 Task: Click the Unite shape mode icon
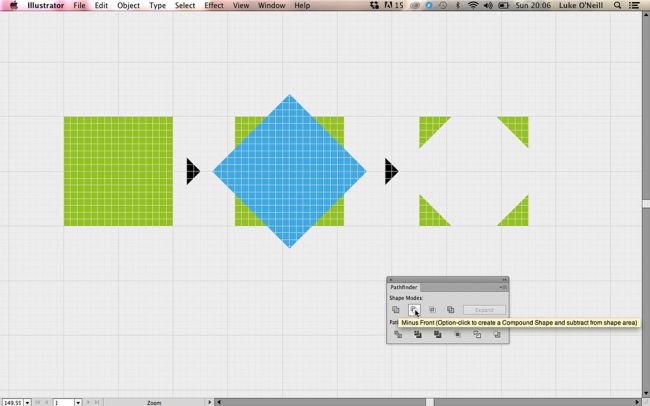396,310
